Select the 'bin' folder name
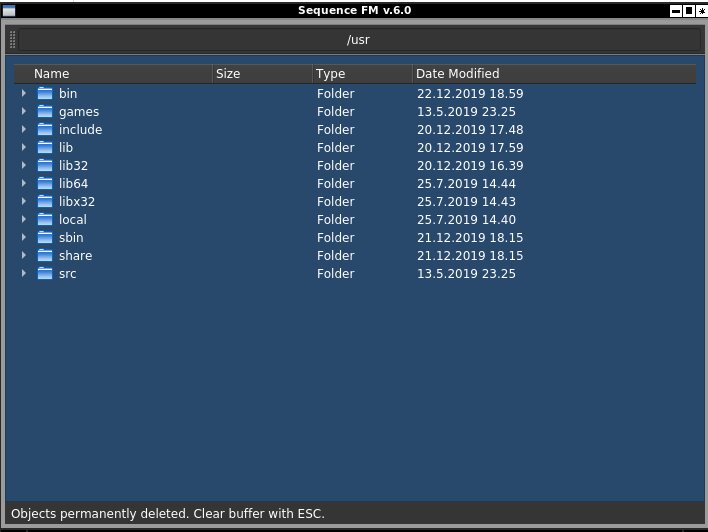Screen dimensions: 708x532 [68, 93]
